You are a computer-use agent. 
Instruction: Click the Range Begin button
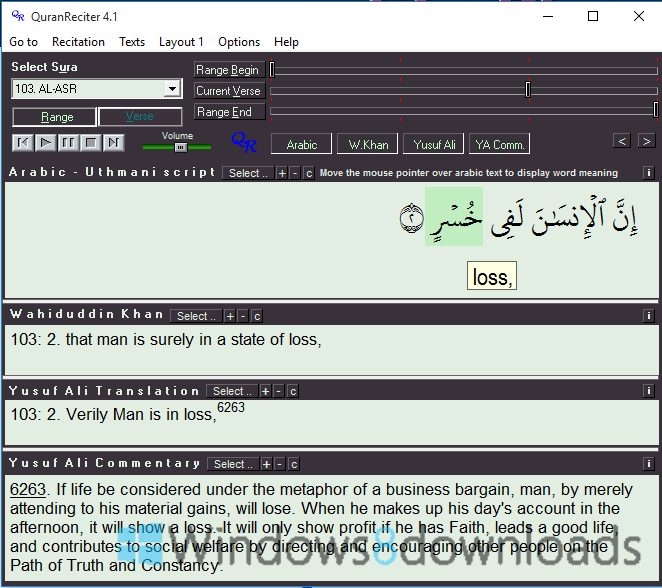coord(229,70)
